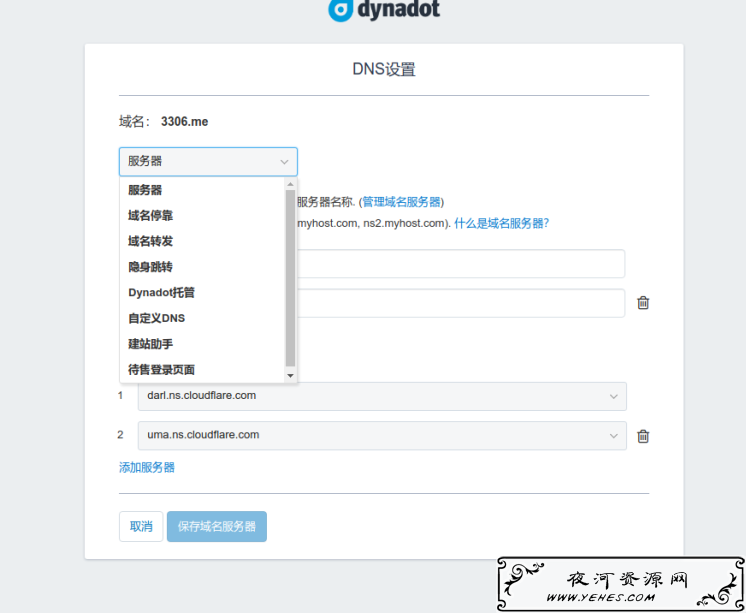Choose the 建站助手 option

(x=202, y=344)
